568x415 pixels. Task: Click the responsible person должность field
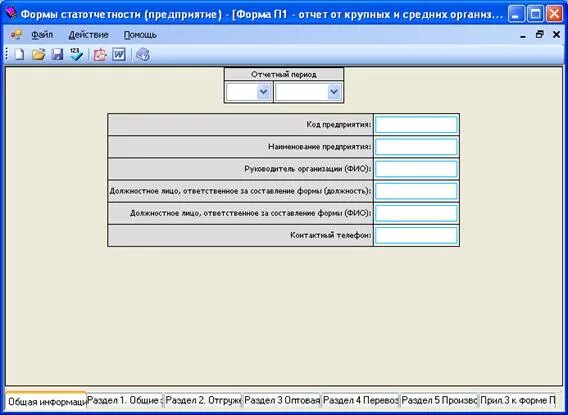(x=416, y=191)
